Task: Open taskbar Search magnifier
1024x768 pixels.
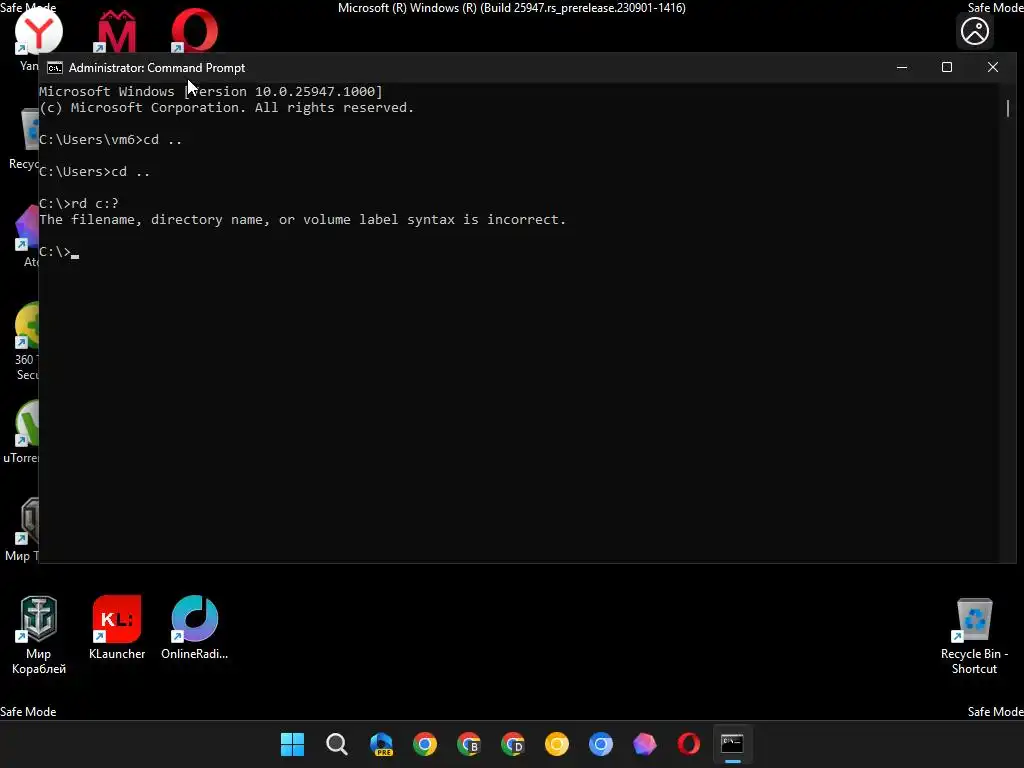Action: [336, 744]
